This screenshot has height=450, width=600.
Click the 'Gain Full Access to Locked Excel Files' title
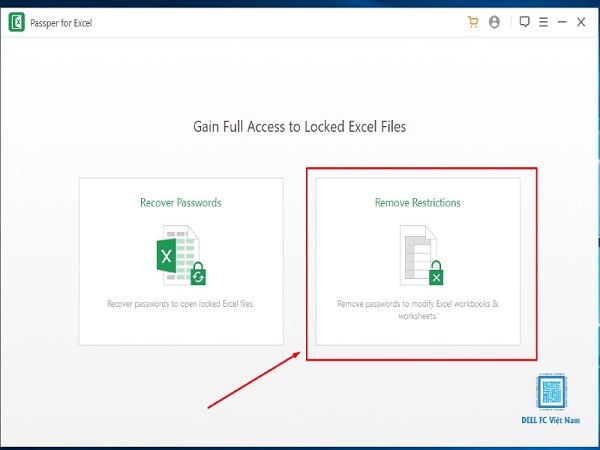click(x=300, y=127)
